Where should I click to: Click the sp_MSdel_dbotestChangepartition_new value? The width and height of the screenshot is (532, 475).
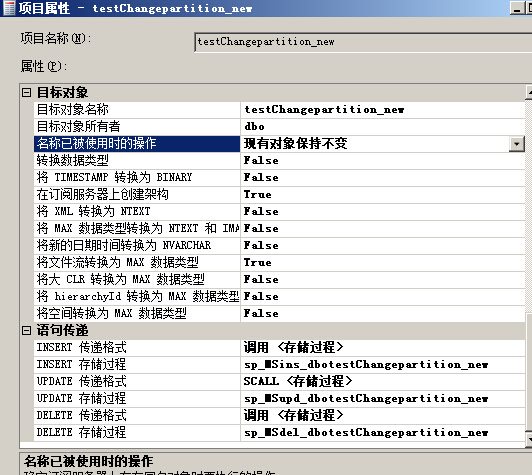point(366,433)
